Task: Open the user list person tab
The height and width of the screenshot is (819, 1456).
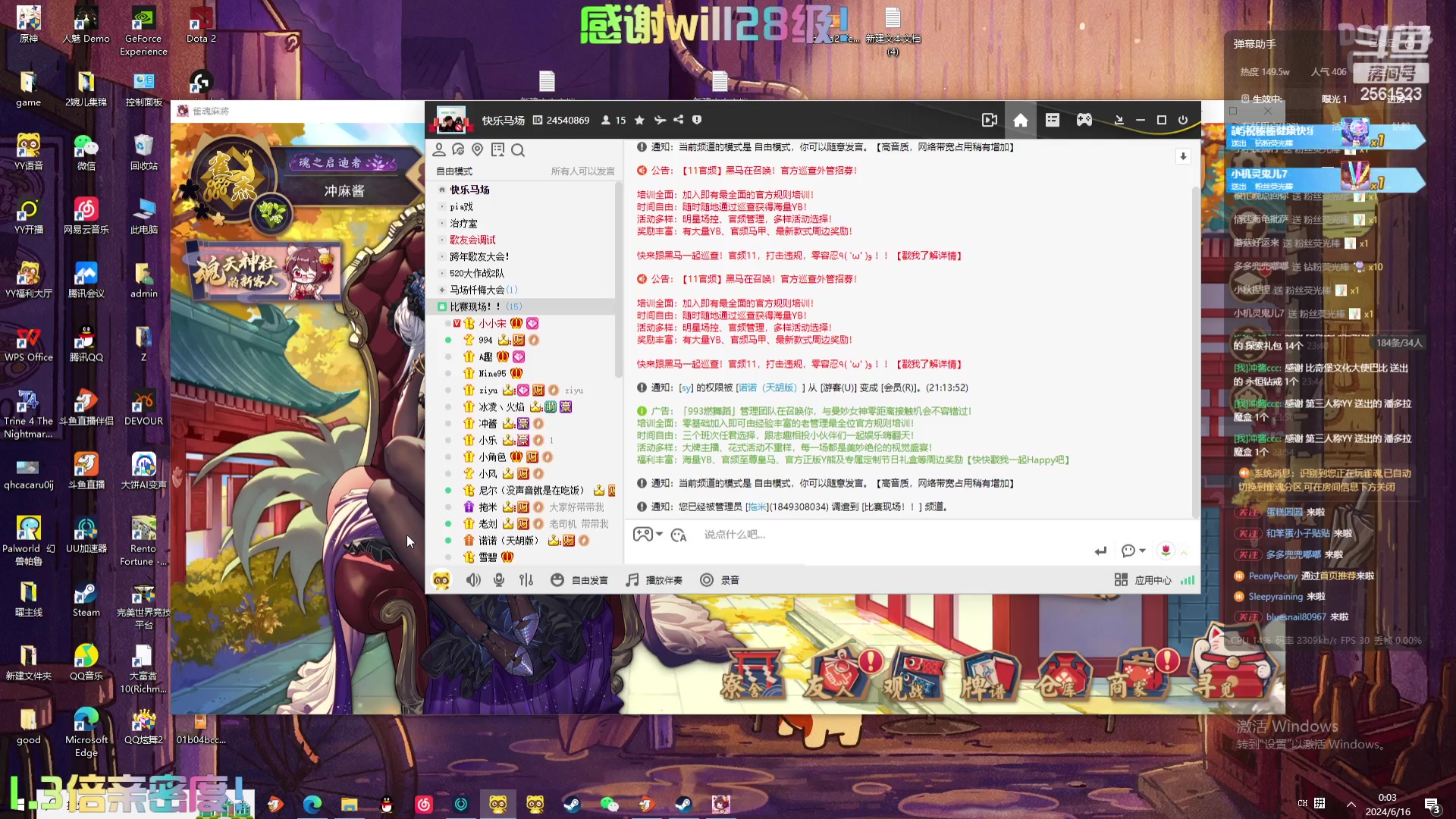Action: (x=439, y=149)
